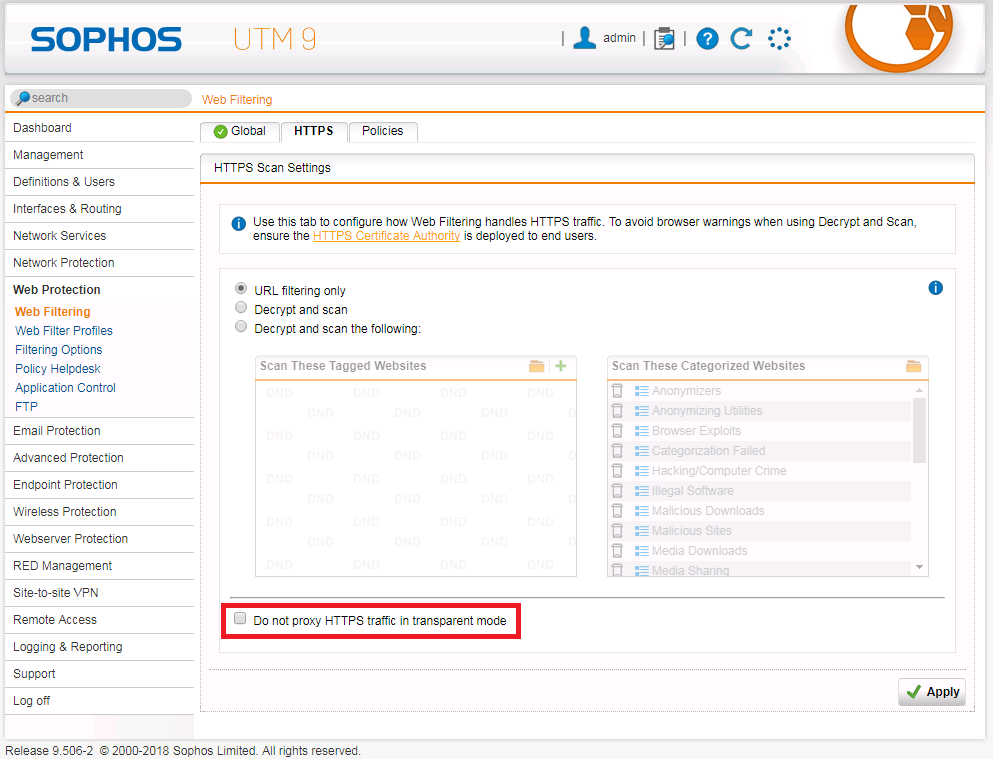The width and height of the screenshot is (993, 759).
Task: Select URL filtering only option
Action: click(x=241, y=289)
